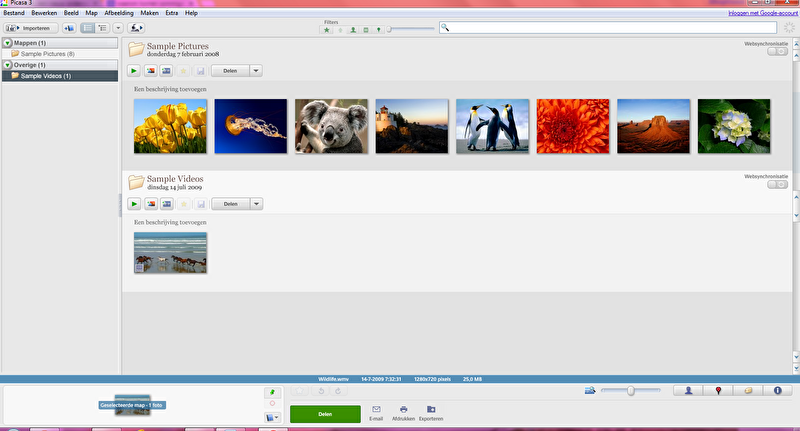
Task: Click the photo collage icon under Sample Pictures
Action: [x=150, y=71]
